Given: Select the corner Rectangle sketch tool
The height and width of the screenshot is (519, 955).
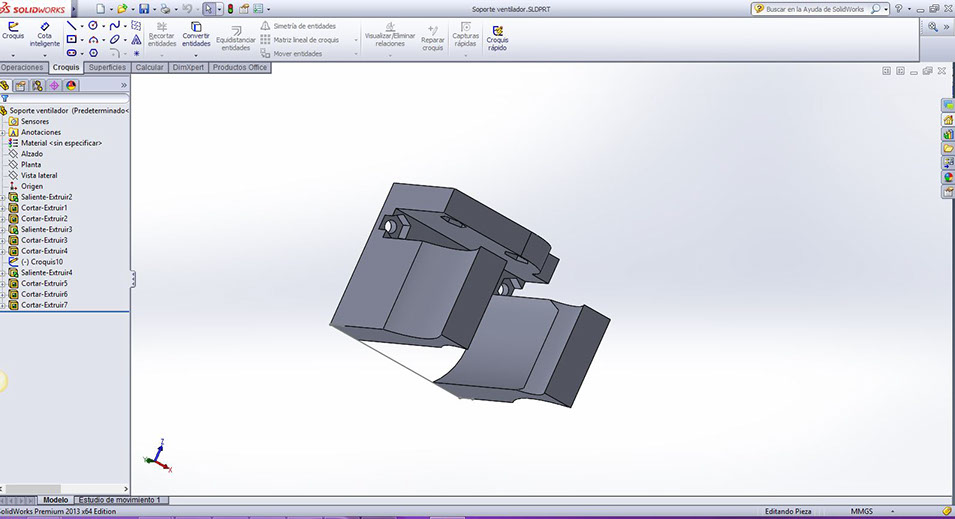Looking at the screenshot, I should tap(71, 39).
